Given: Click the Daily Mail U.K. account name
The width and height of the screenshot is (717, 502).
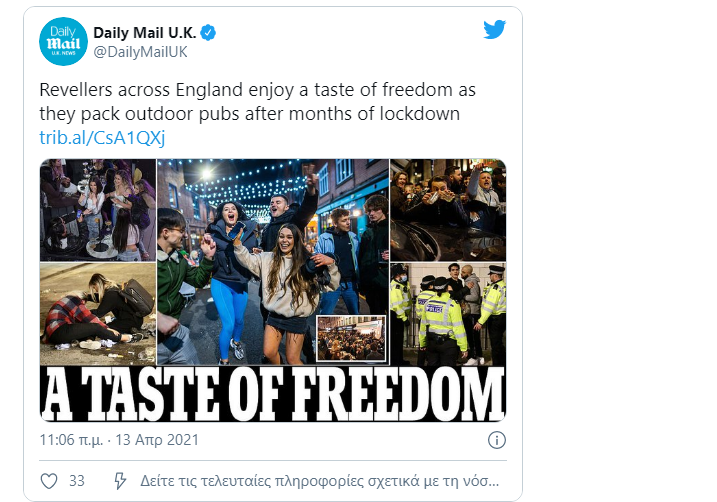Looking at the screenshot, I should tap(145, 33).
